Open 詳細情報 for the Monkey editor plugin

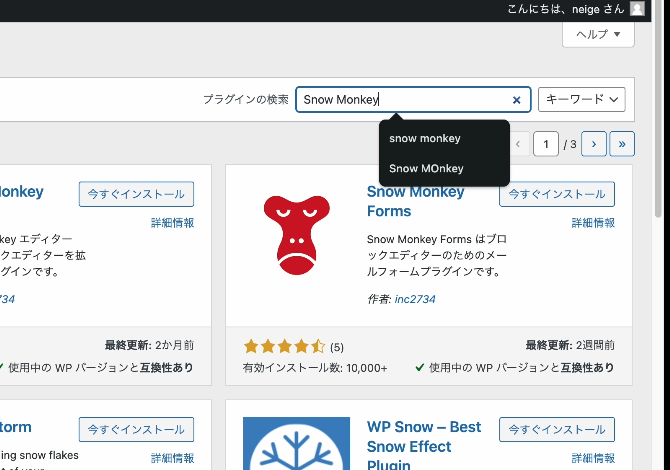[x=173, y=223]
